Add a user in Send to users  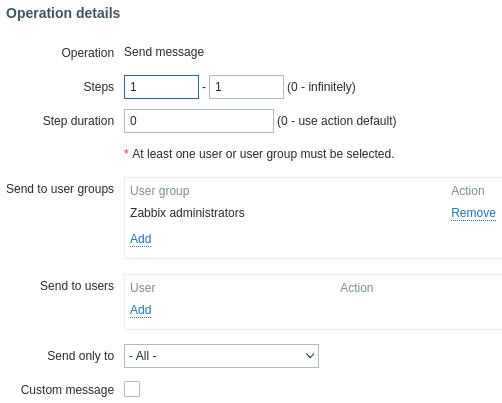point(141,310)
